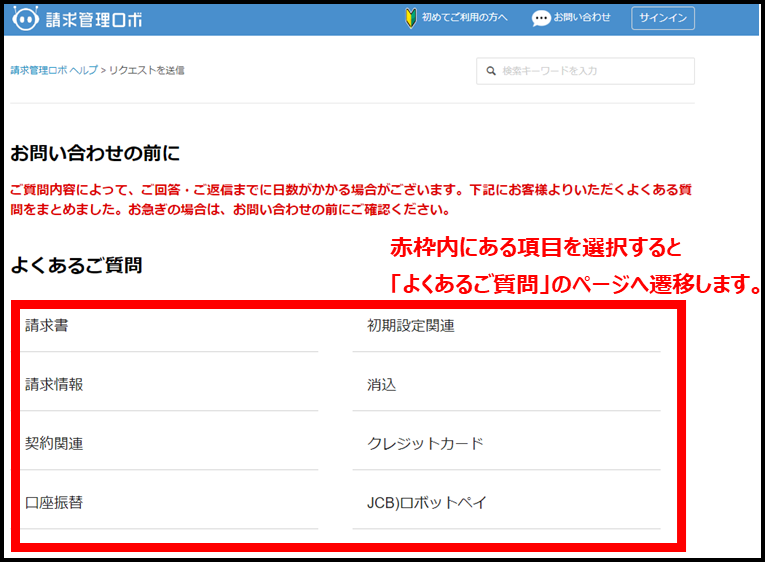Click the リクエストを送信 breadcrumb text

point(146,71)
